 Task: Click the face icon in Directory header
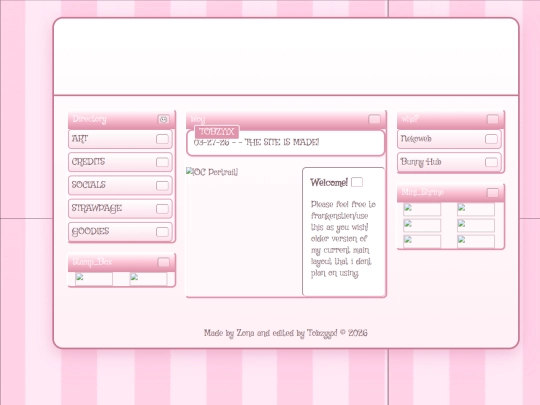164,119
